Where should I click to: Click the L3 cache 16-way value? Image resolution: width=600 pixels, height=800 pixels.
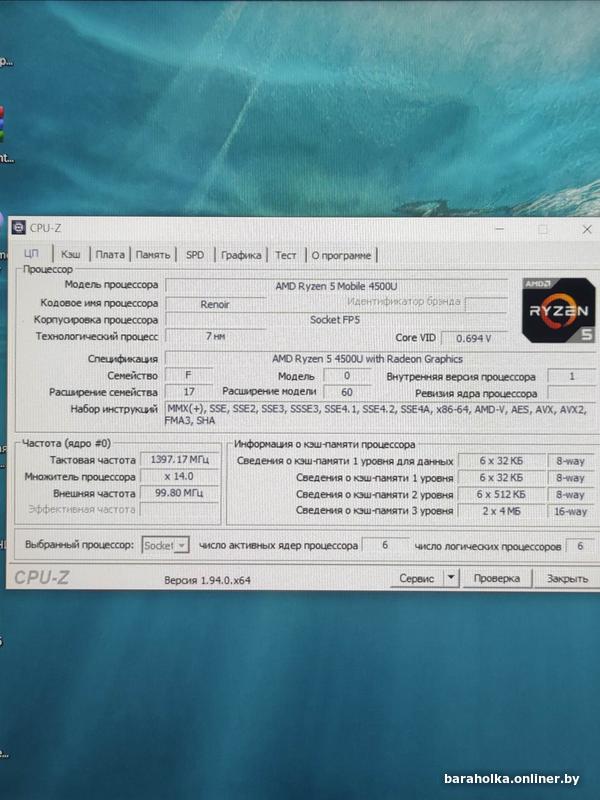tap(571, 511)
